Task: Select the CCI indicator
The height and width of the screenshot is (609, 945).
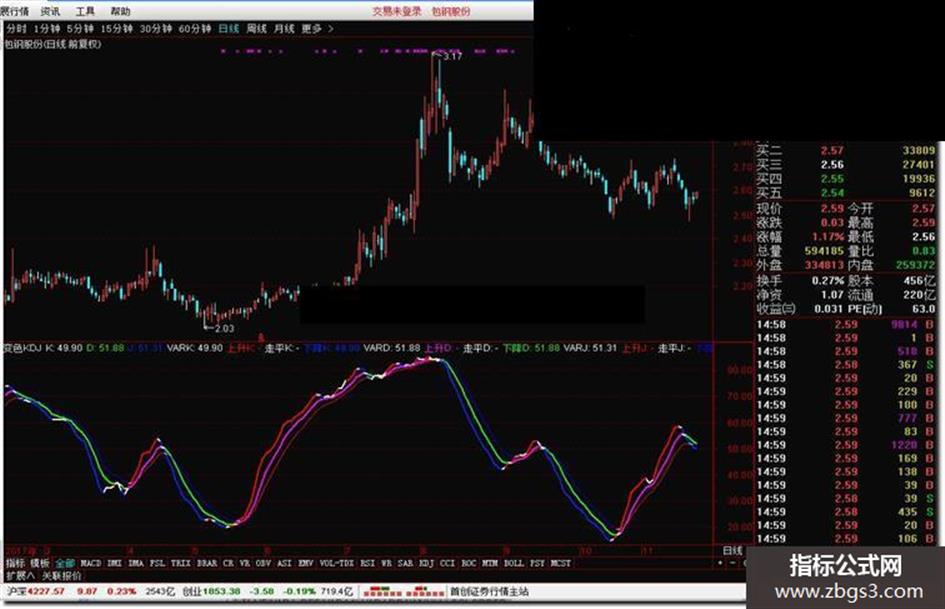Action: 448,563
